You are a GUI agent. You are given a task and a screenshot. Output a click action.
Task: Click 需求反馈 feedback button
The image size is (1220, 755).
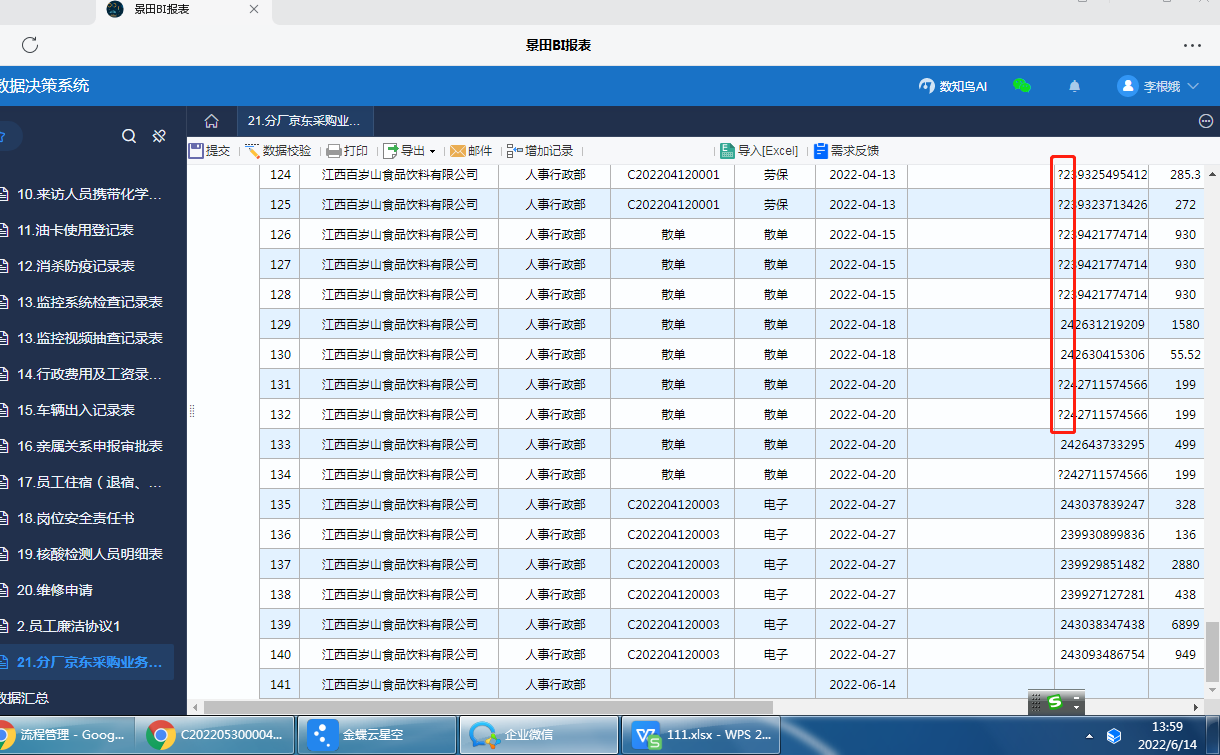(846, 151)
